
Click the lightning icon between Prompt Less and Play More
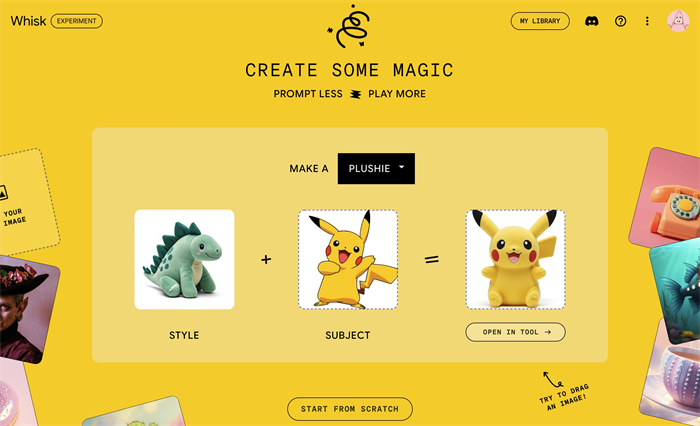tap(355, 94)
